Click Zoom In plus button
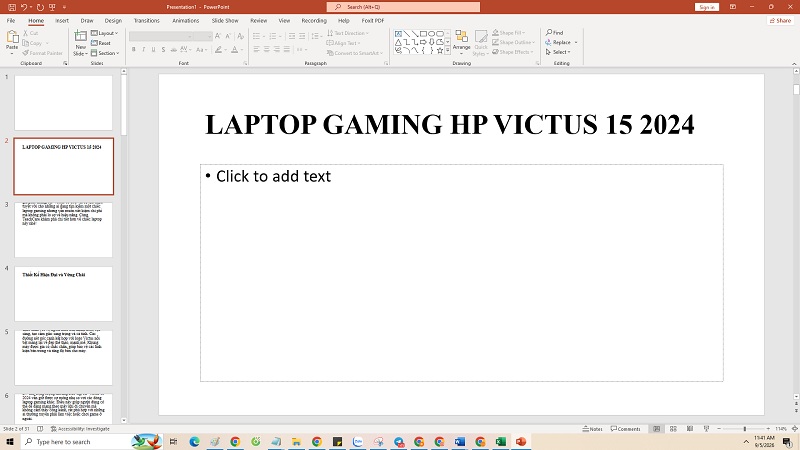Screen dimensions: 800x450 [x=768, y=429]
